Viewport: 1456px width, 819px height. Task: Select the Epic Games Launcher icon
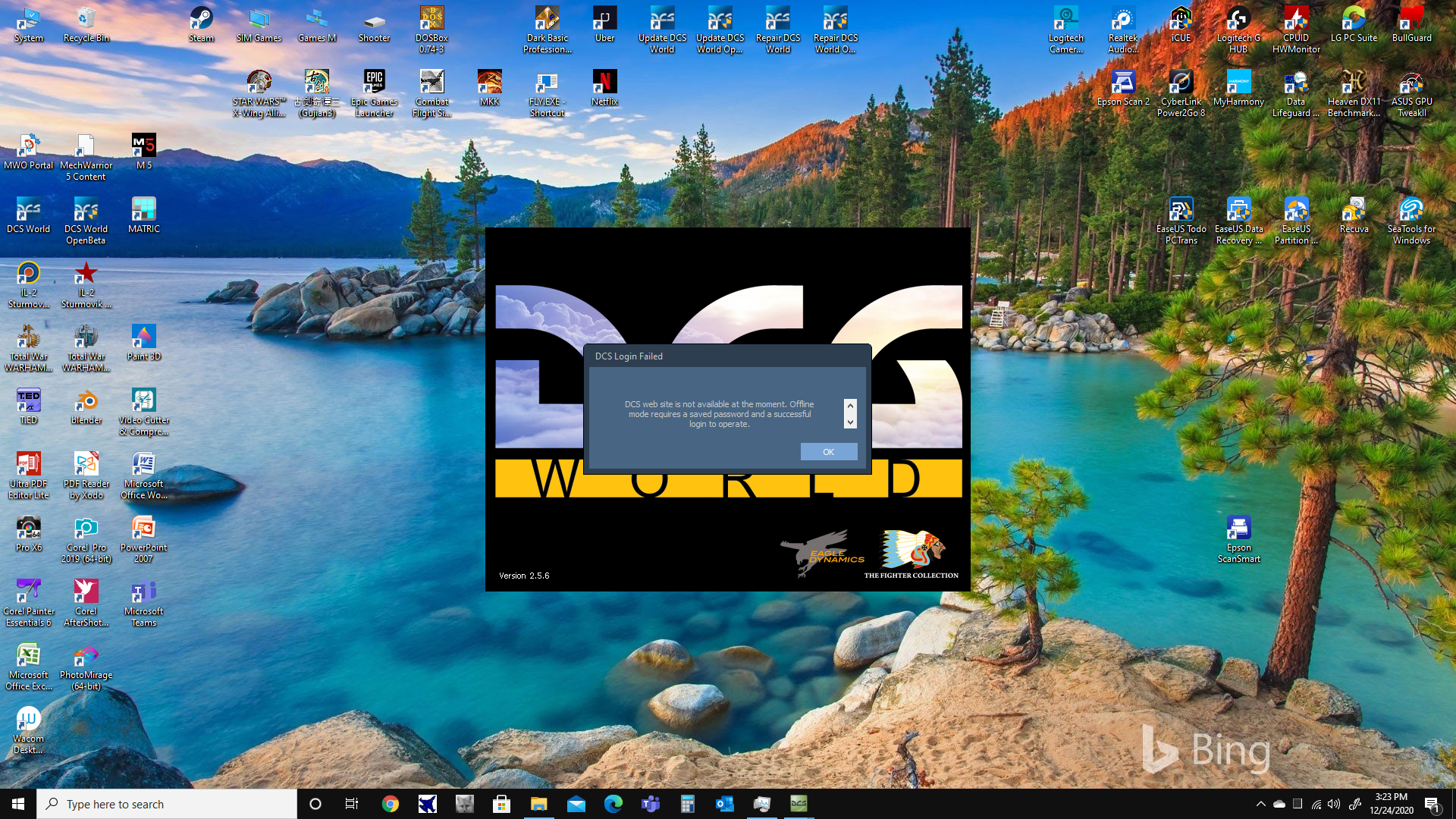[x=374, y=93]
